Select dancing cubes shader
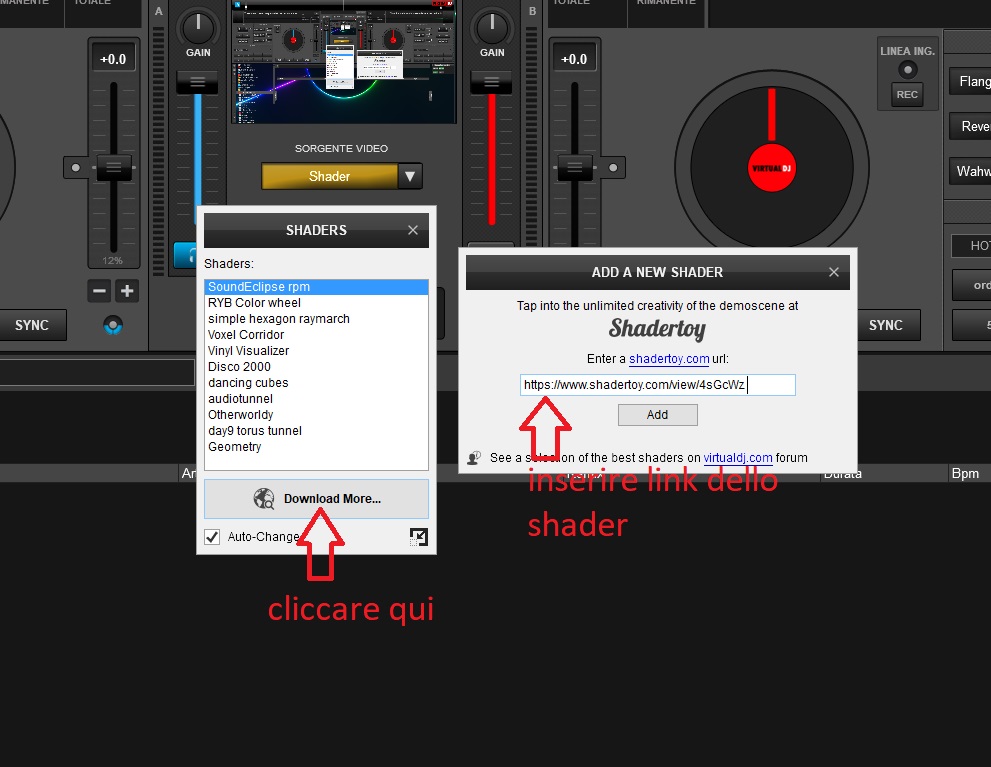The height and width of the screenshot is (767, 991). pyautogui.click(x=316, y=383)
